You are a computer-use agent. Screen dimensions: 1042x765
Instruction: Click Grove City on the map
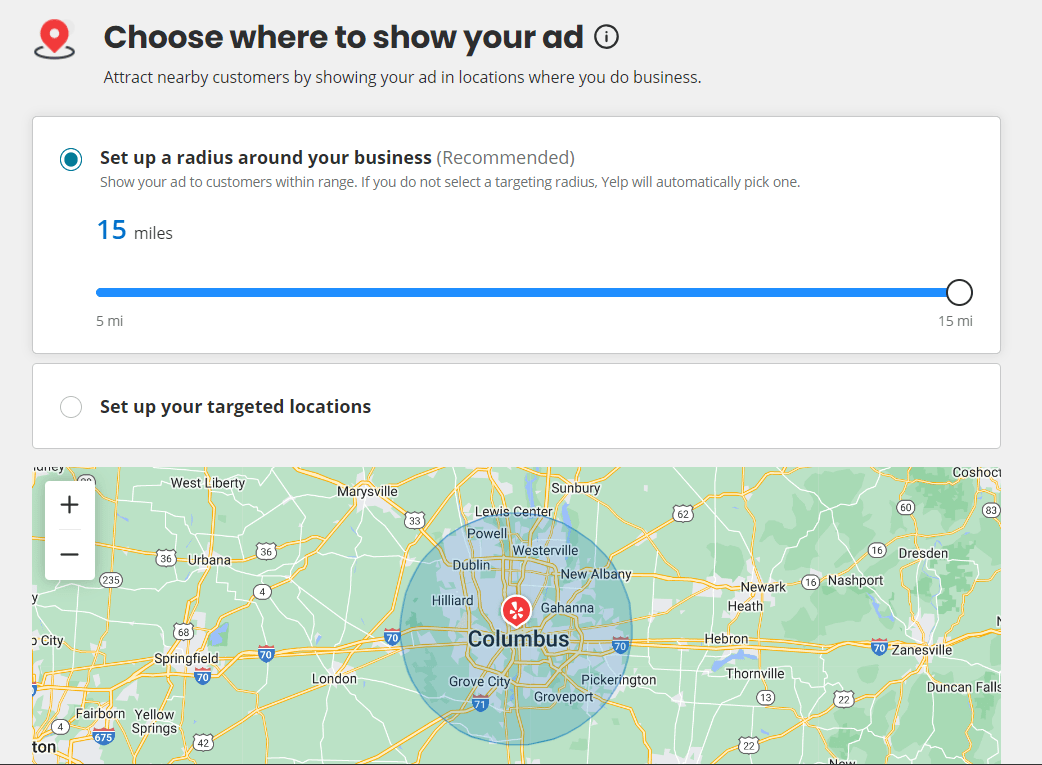click(x=479, y=682)
